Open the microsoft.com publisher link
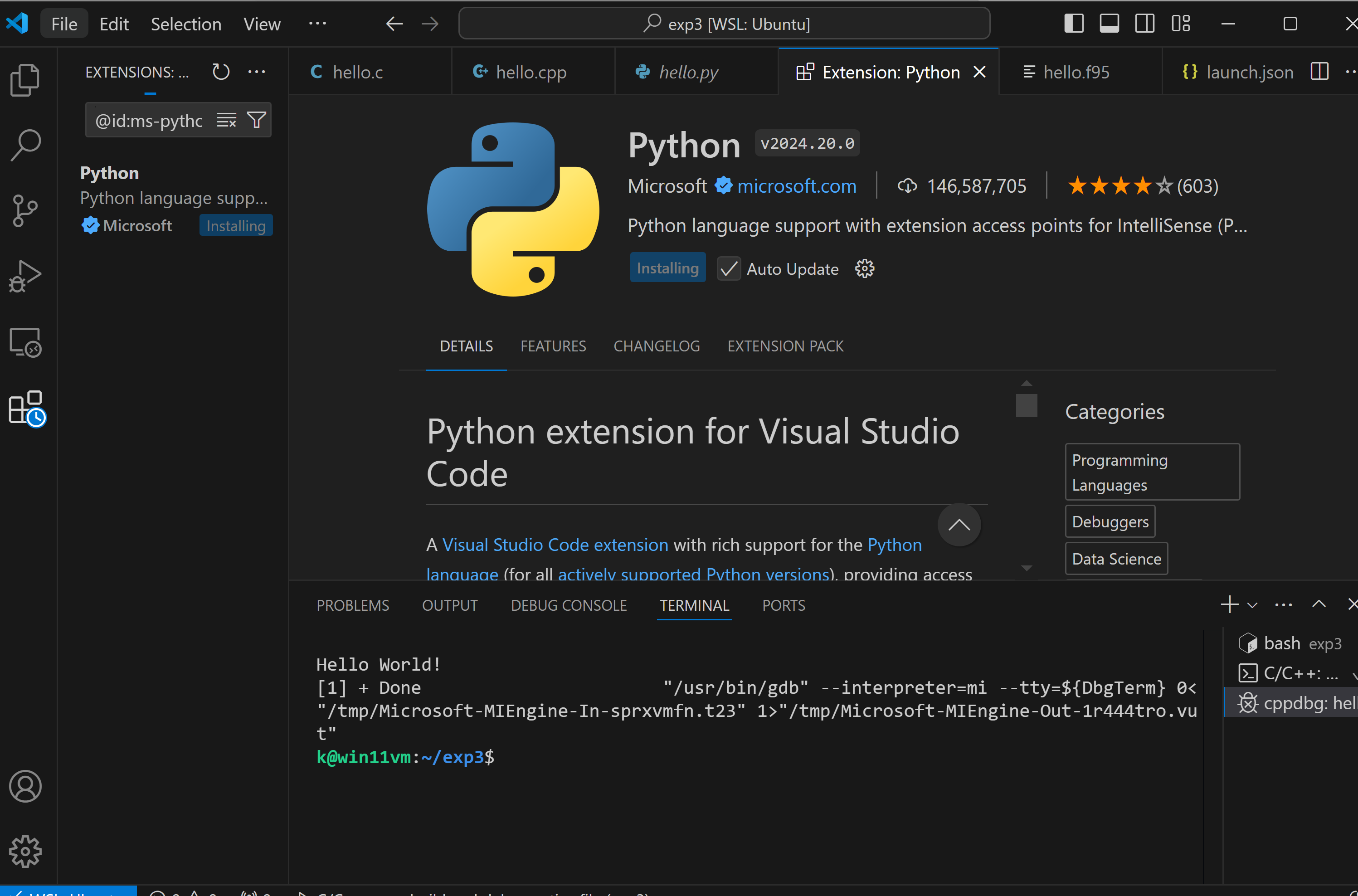Image resolution: width=1358 pixels, height=896 pixels. [x=796, y=186]
